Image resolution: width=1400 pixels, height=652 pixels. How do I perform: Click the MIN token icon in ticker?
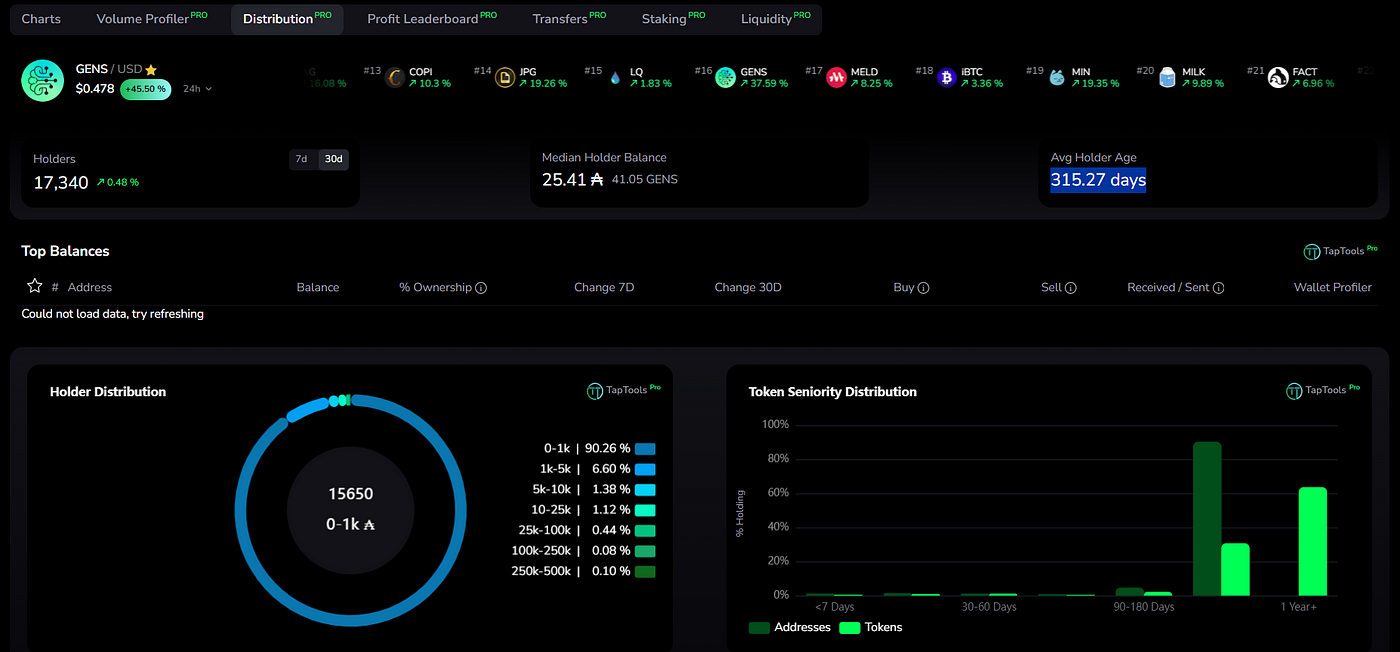1057,77
